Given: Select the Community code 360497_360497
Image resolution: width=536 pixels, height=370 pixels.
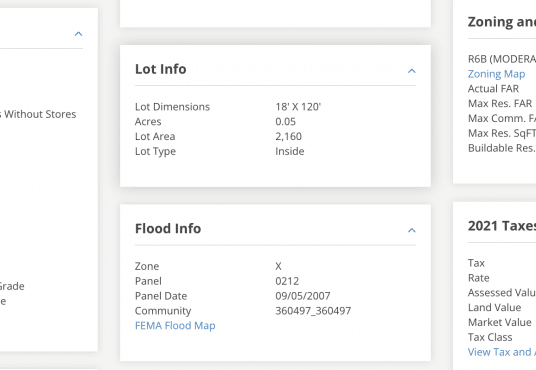Looking at the screenshot, I should click(x=313, y=311).
